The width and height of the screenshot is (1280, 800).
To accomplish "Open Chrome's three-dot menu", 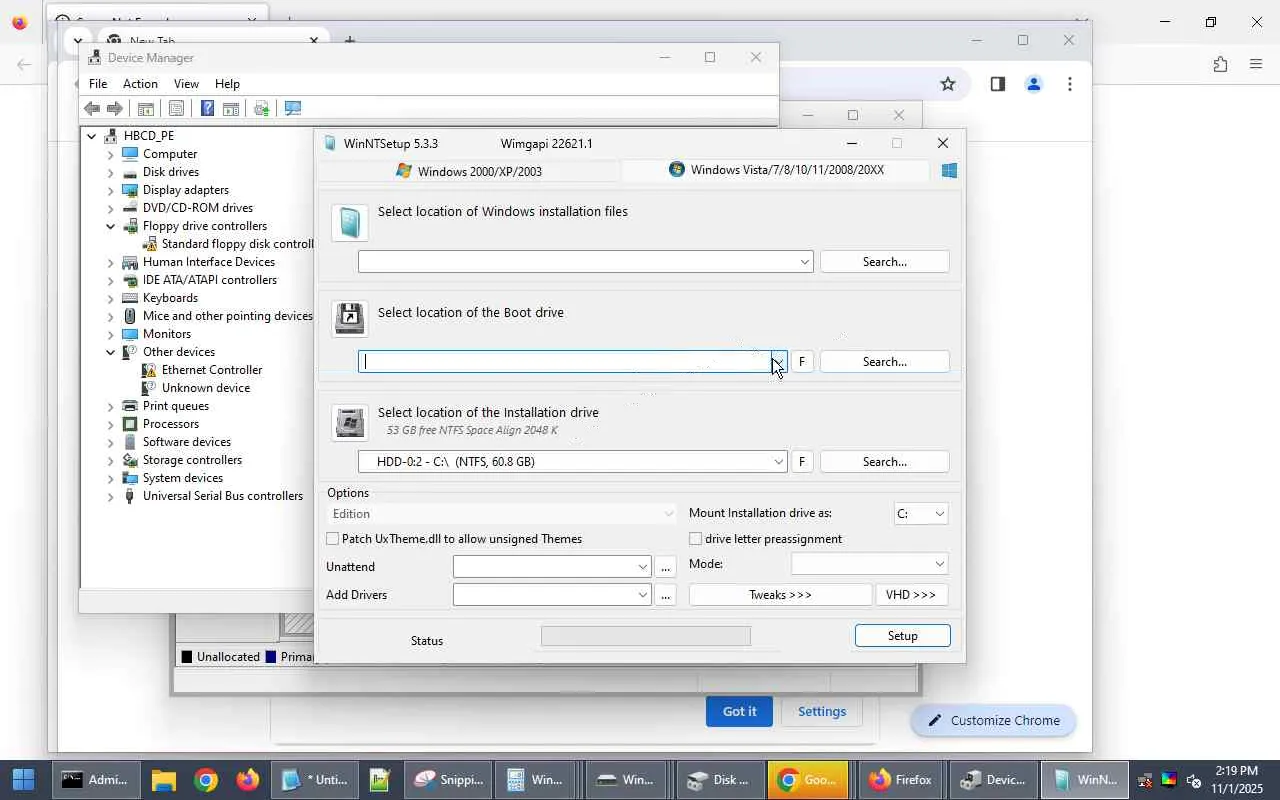I will point(1070,84).
